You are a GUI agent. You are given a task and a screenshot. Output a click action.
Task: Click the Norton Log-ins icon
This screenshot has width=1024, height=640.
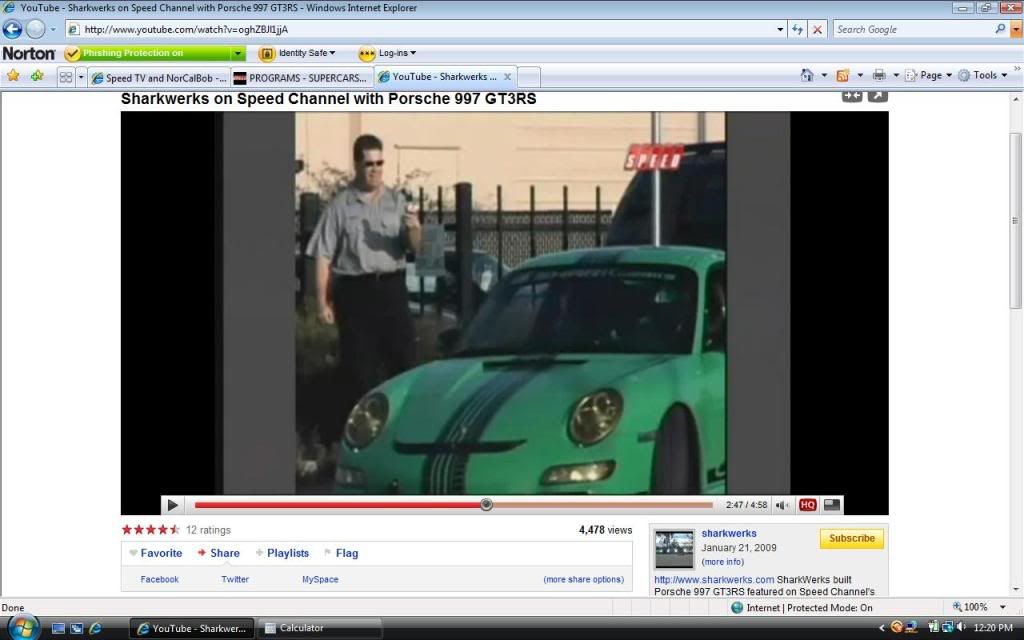367,54
